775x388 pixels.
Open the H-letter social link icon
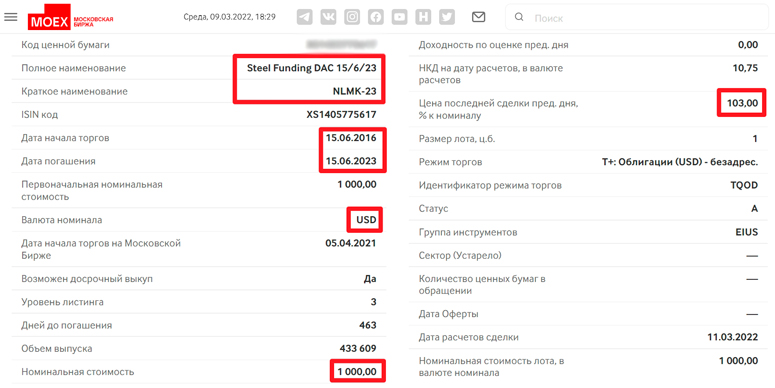tap(423, 17)
